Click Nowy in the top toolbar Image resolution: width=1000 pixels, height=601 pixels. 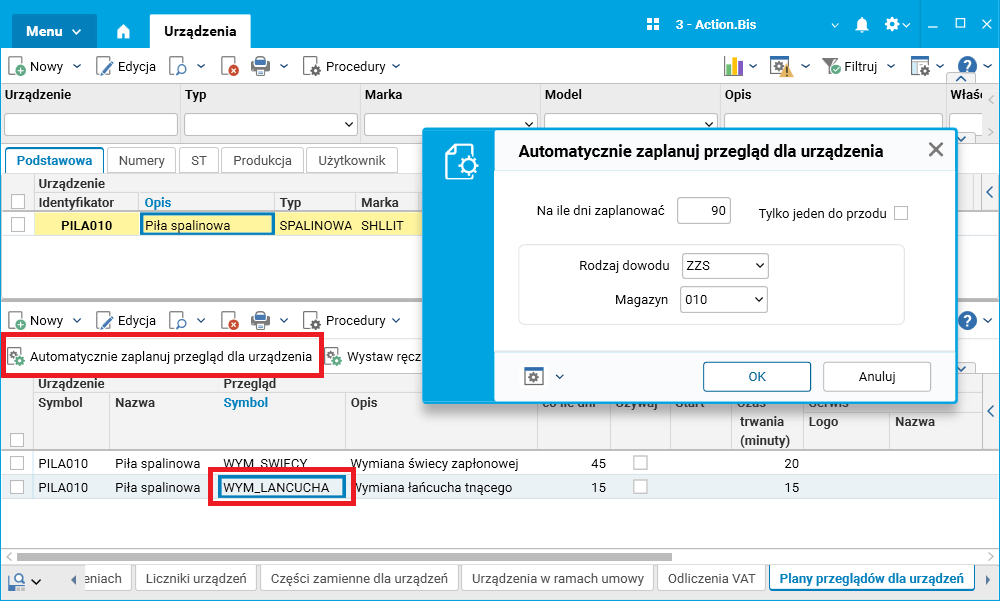coord(37,66)
